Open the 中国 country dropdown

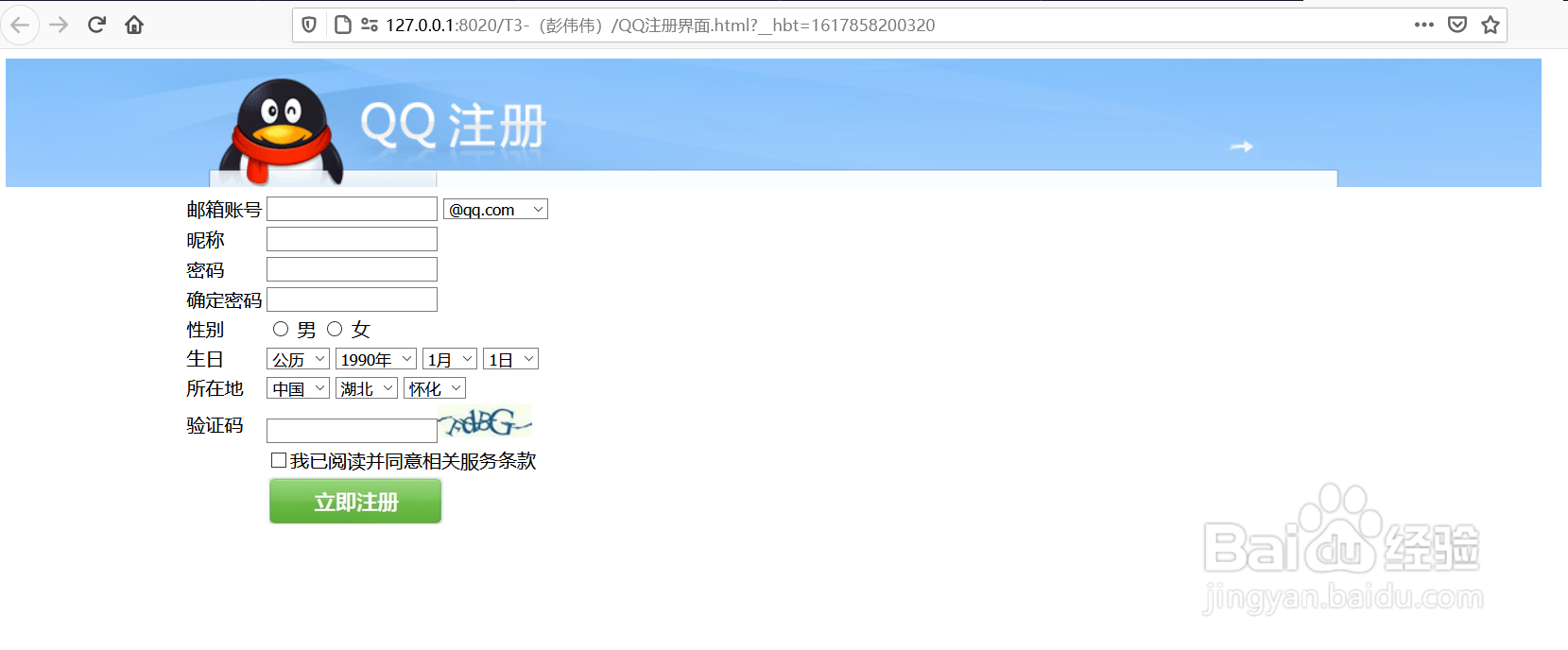point(298,388)
